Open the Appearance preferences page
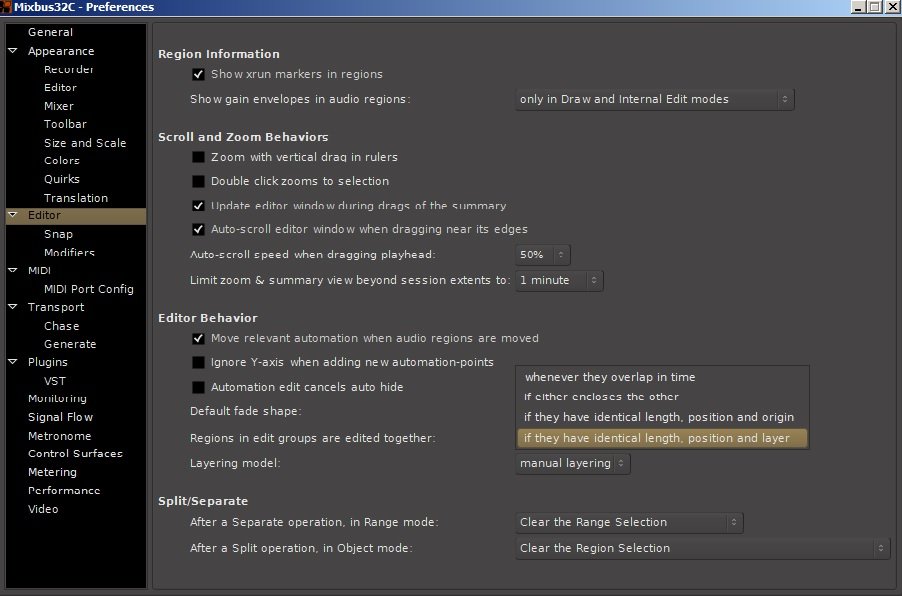Screen dimensions: 902x596 pyautogui.click(x=61, y=51)
